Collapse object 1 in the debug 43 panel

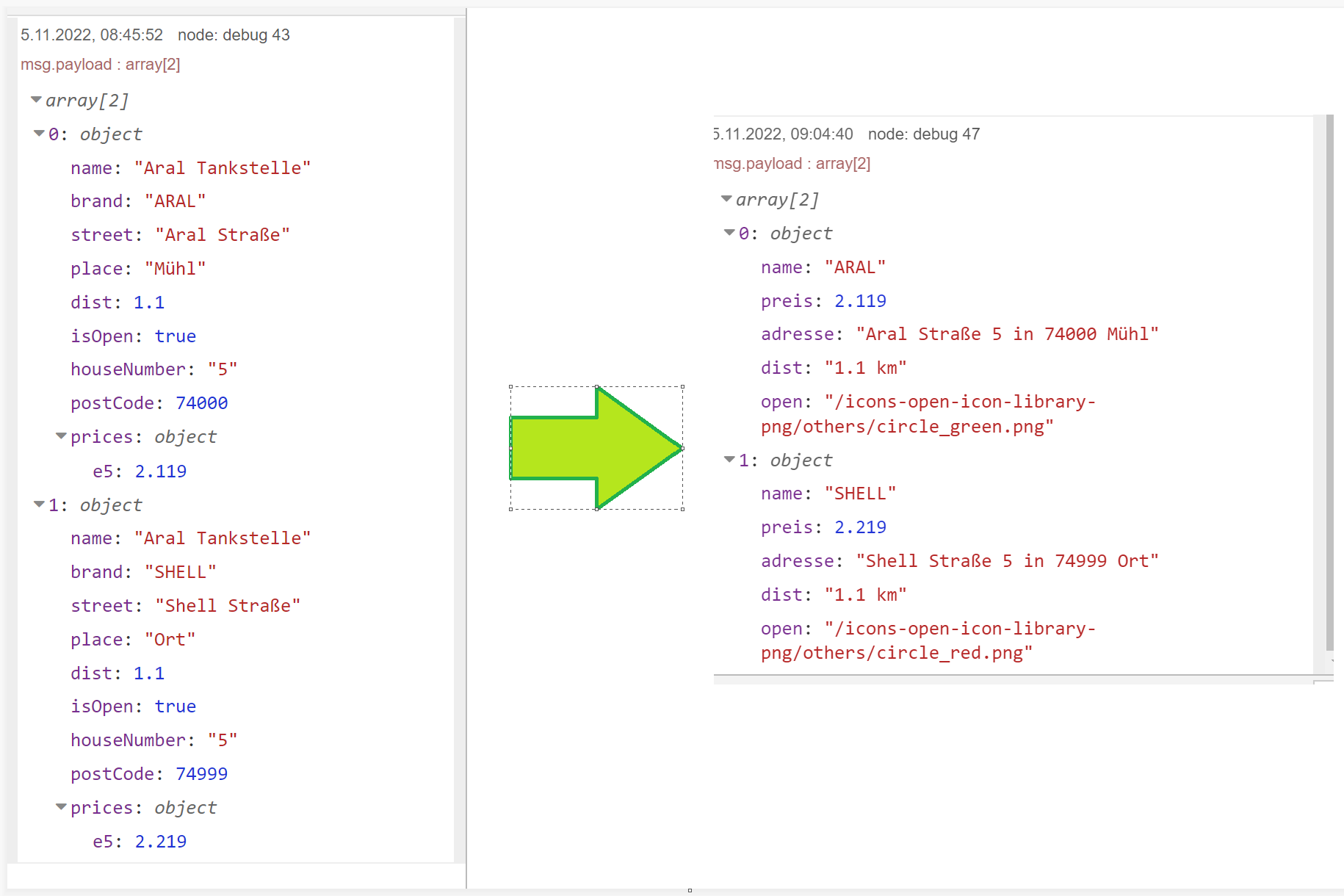click(x=39, y=505)
